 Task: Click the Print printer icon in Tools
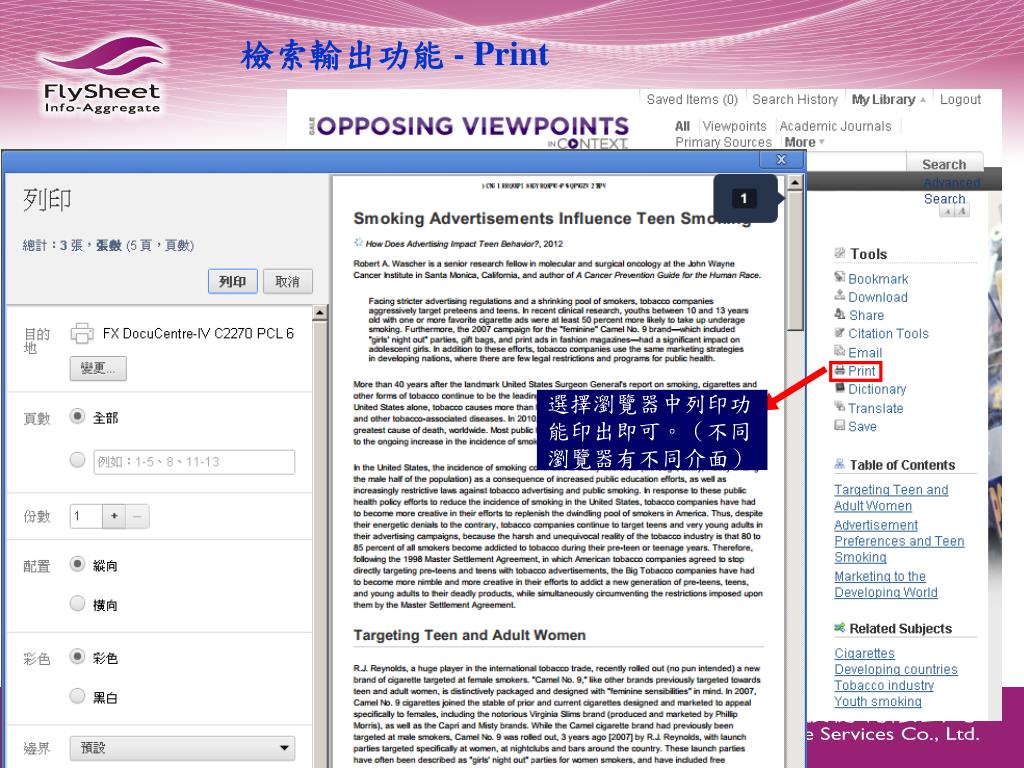click(840, 370)
